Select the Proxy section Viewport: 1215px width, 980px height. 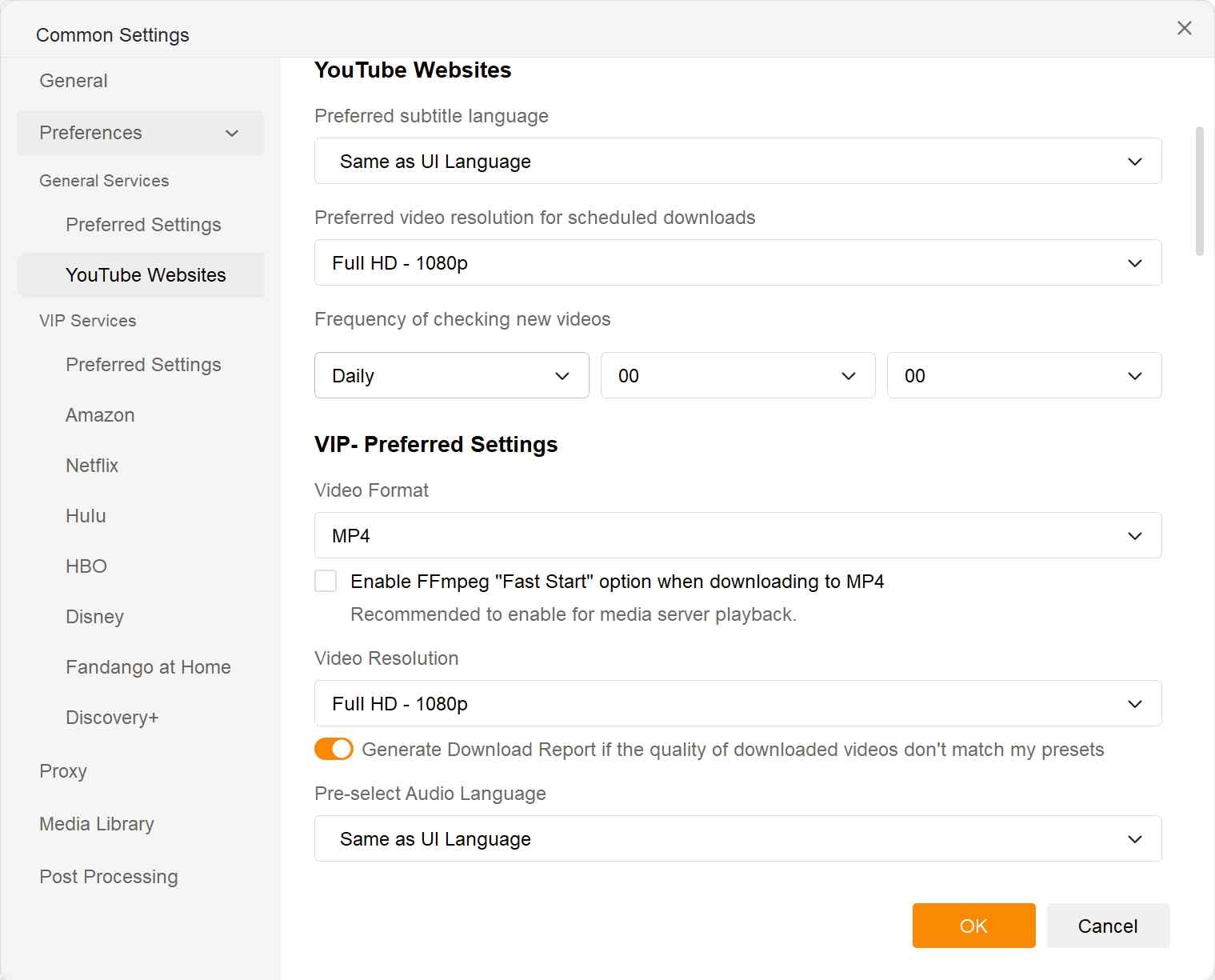(62, 770)
